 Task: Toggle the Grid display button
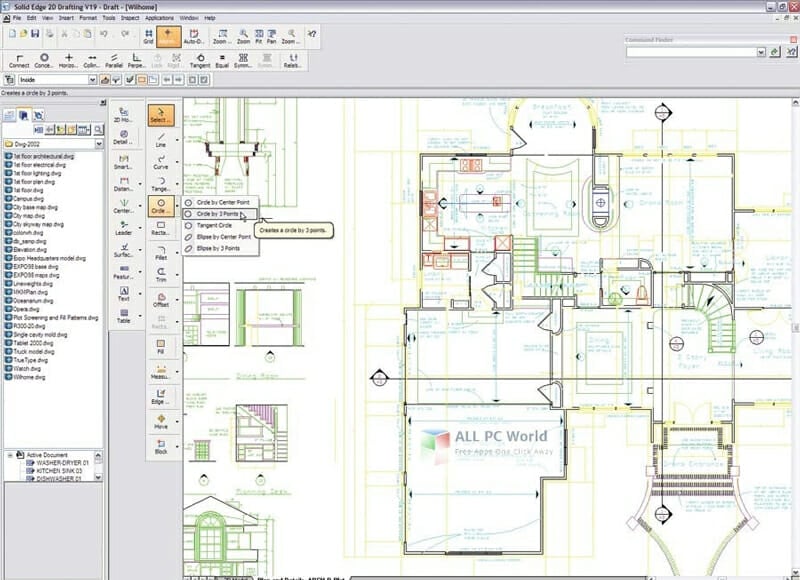[x=148, y=37]
